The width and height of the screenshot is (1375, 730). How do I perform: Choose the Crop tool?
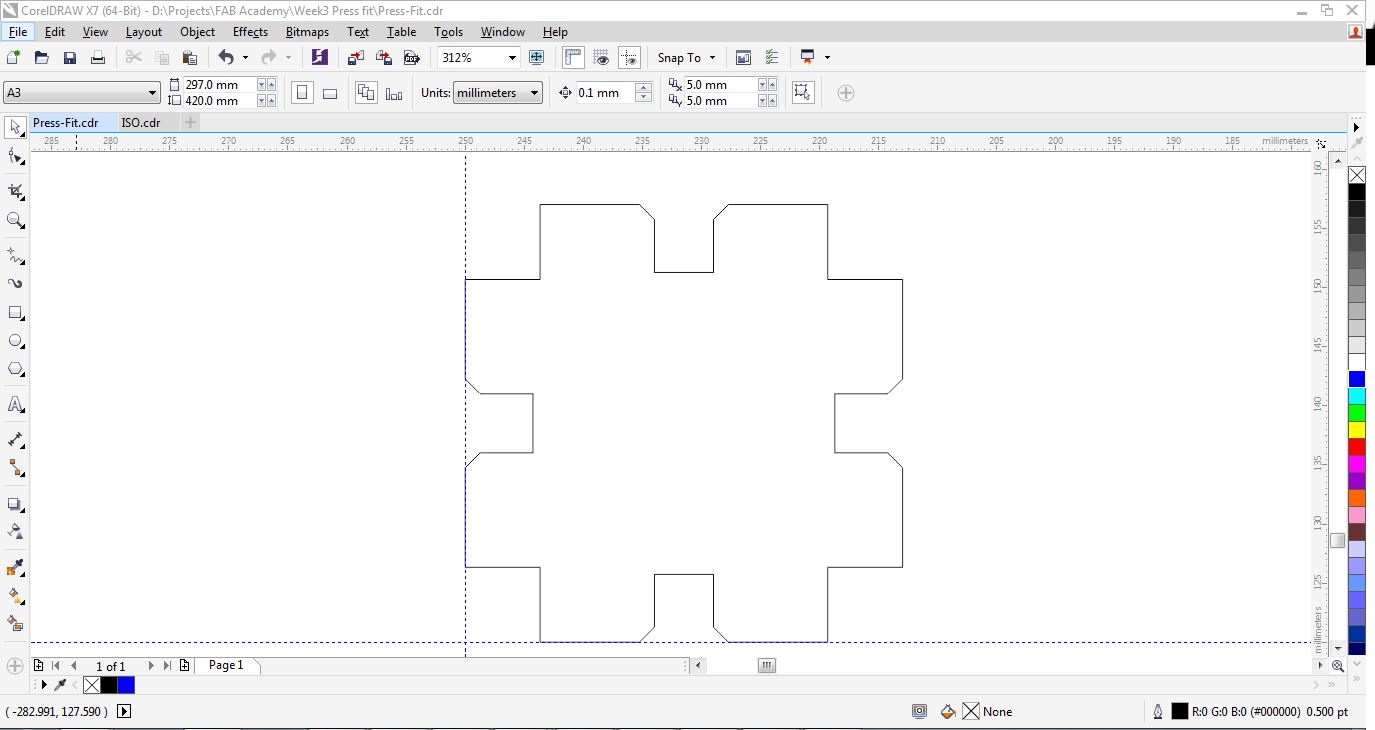(16, 191)
